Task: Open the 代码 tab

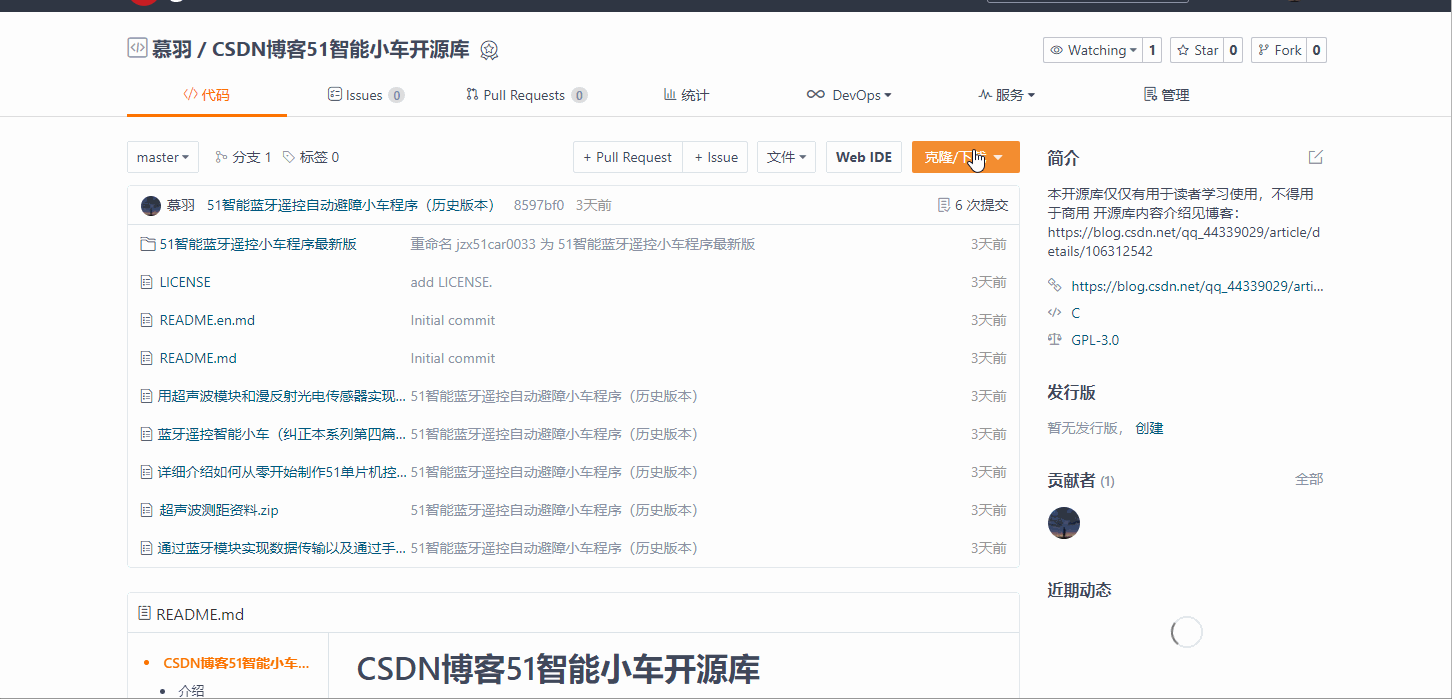Action: click(x=206, y=95)
